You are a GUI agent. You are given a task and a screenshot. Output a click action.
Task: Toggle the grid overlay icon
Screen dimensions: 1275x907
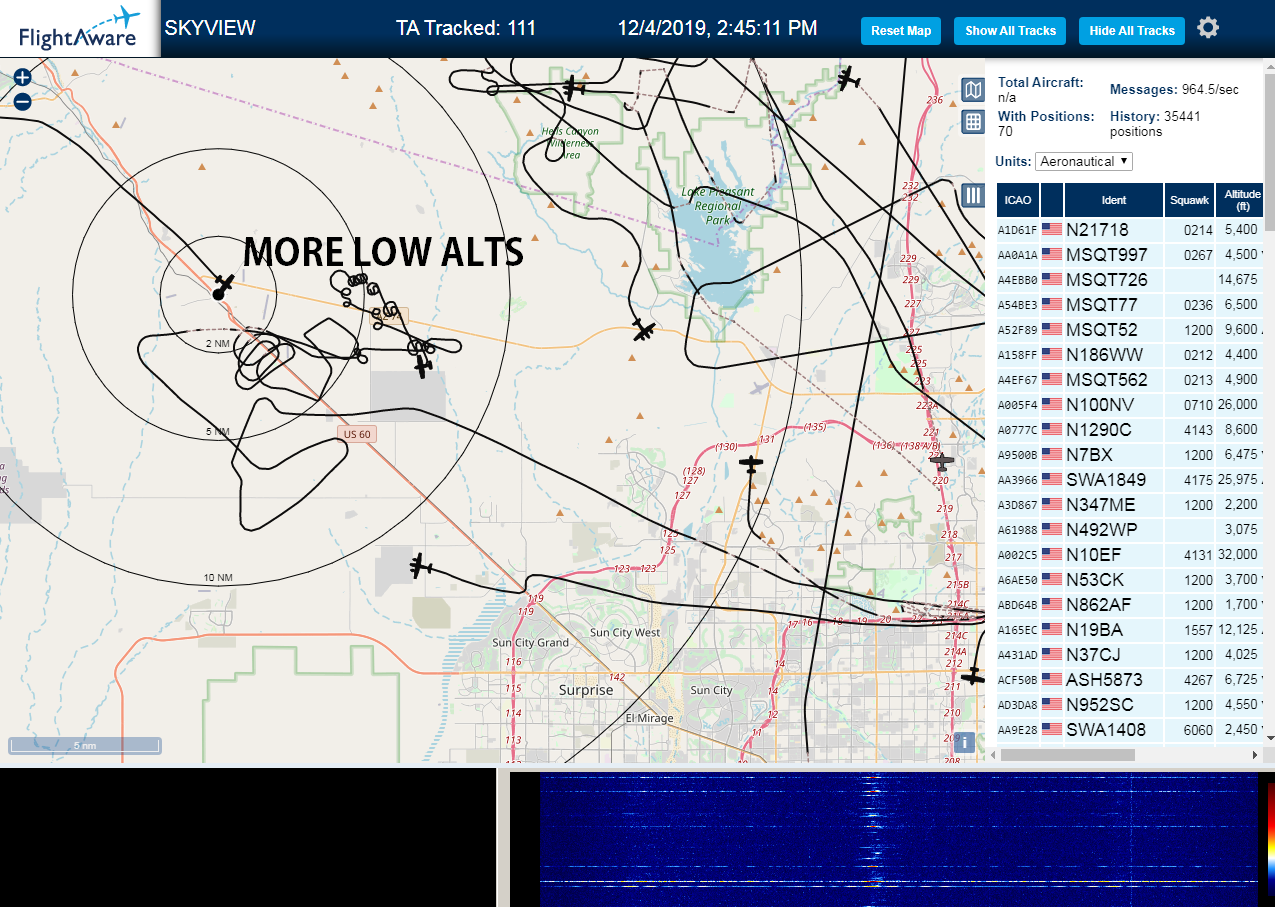pyautogui.click(x=973, y=122)
